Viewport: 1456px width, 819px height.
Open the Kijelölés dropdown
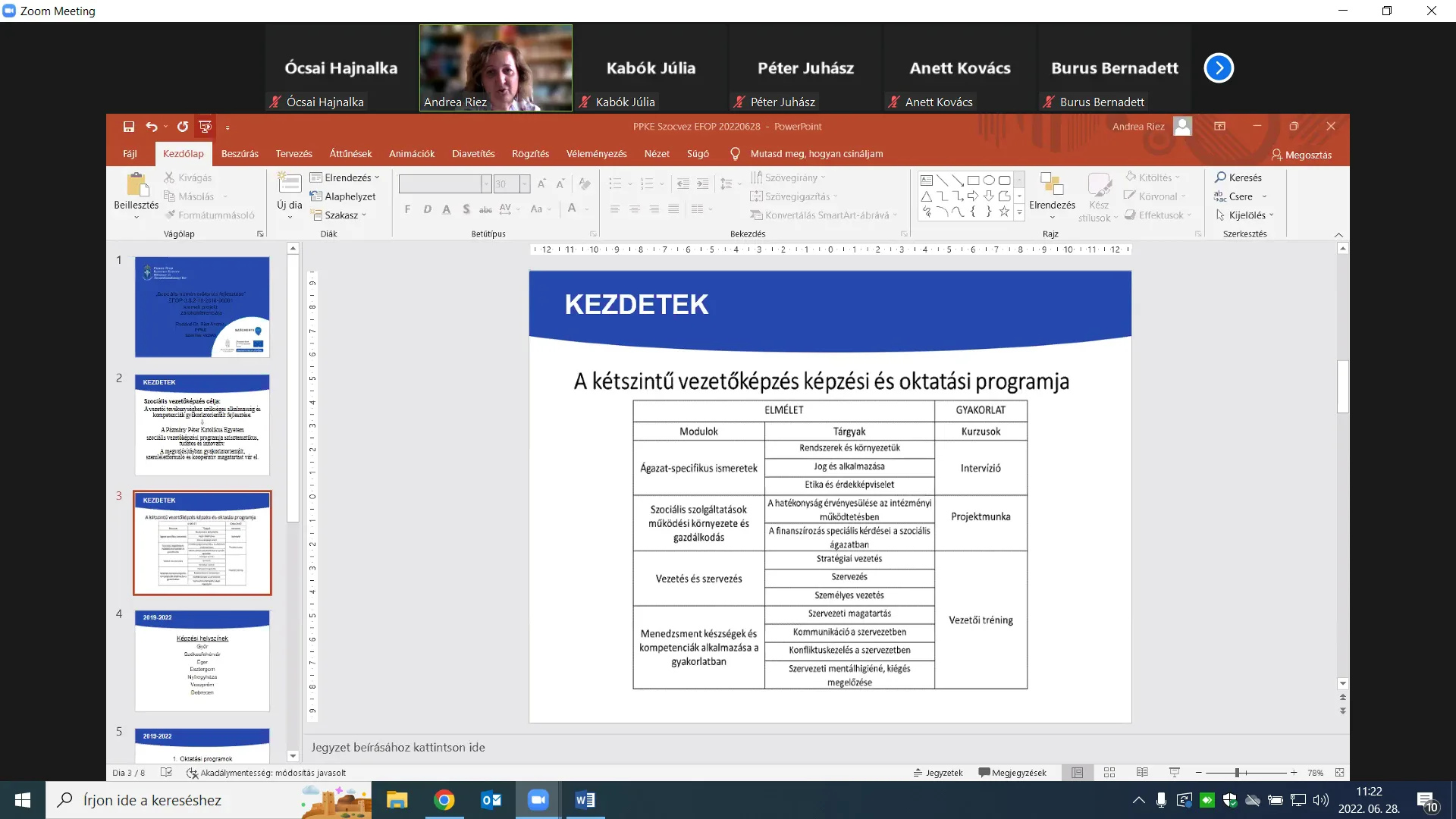point(1244,215)
